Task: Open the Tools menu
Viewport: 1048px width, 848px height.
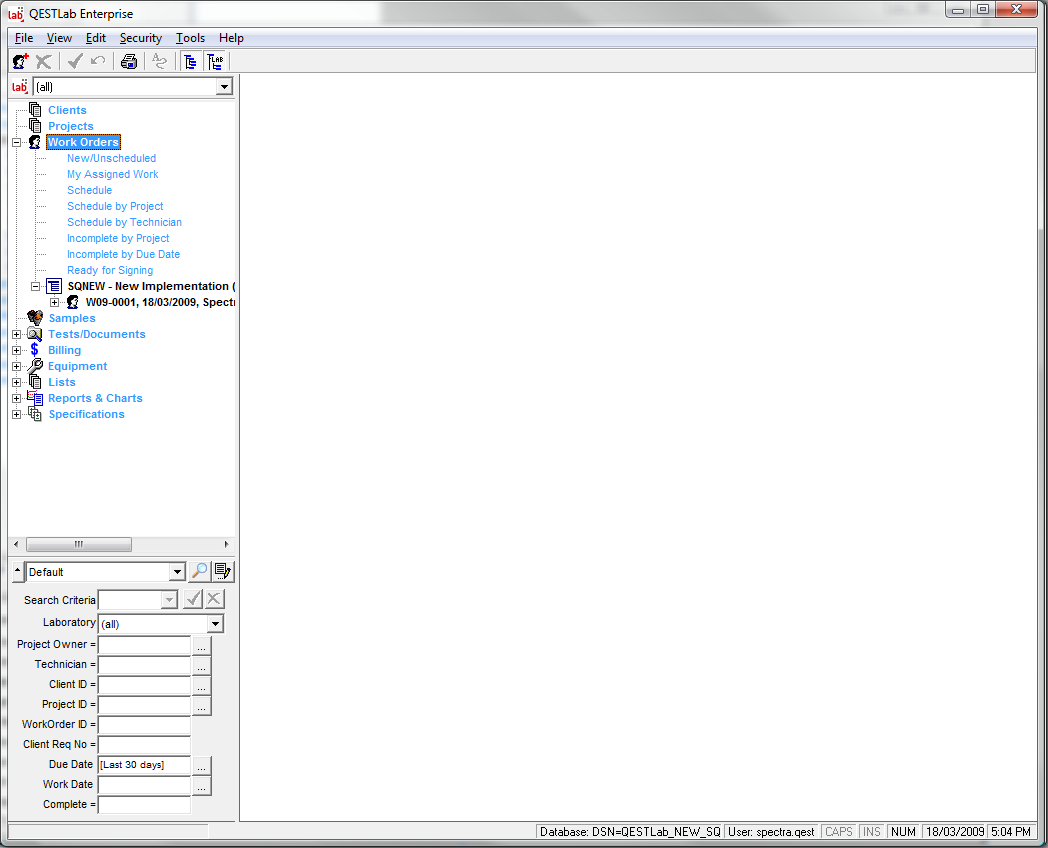Action: 190,38
